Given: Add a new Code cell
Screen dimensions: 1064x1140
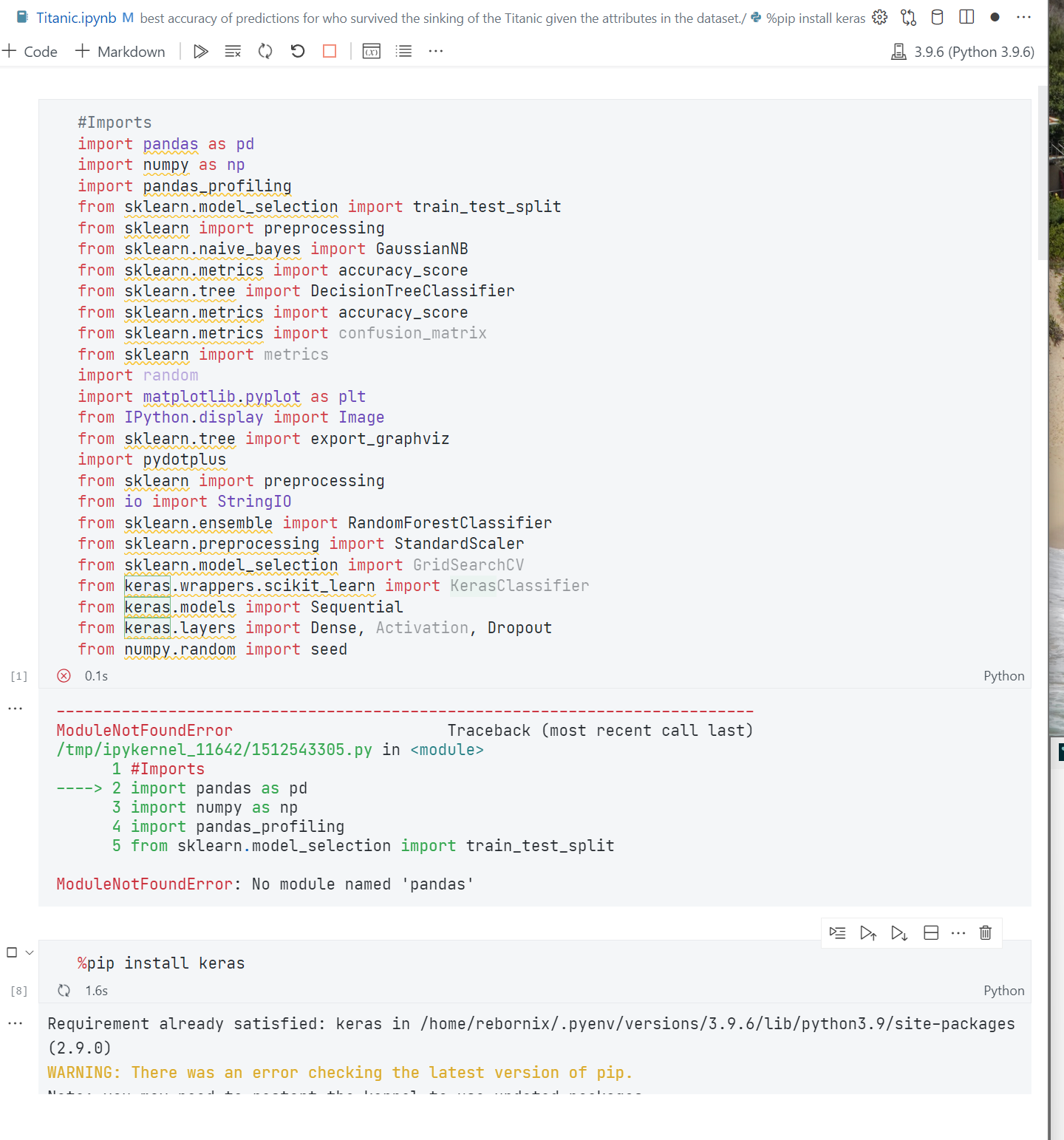Looking at the screenshot, I should (x=30, y=51).
